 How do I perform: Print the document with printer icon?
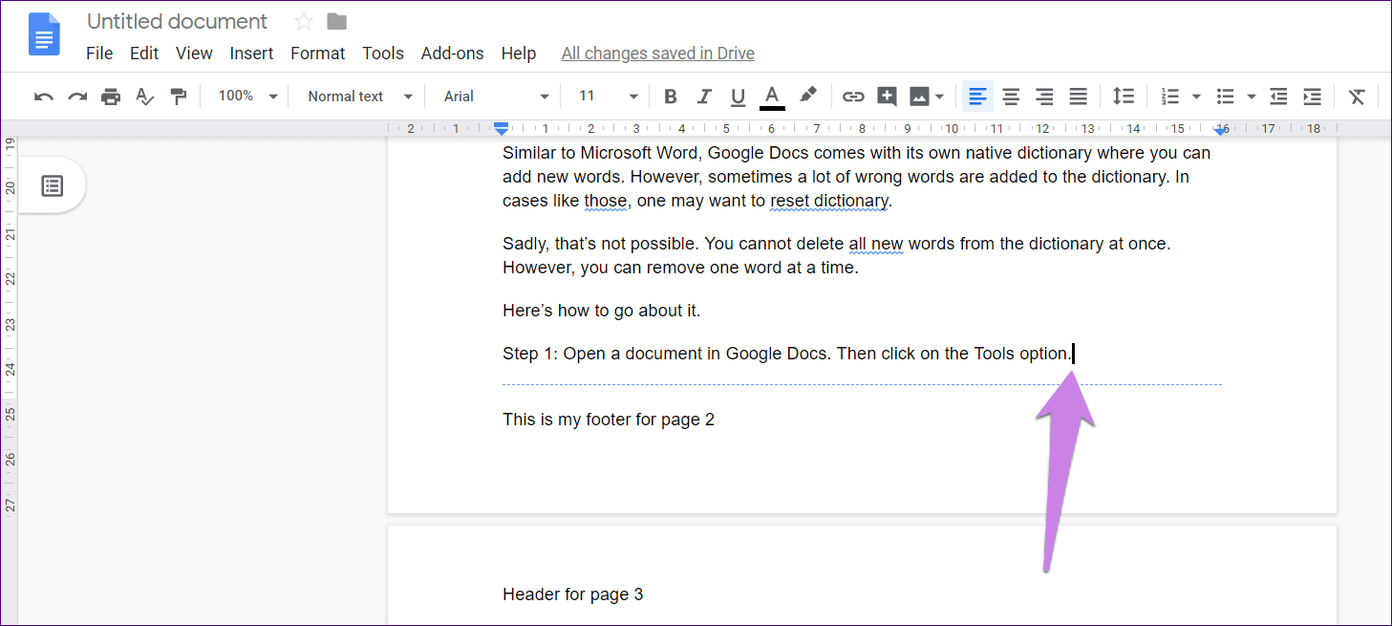coord(111,96)
